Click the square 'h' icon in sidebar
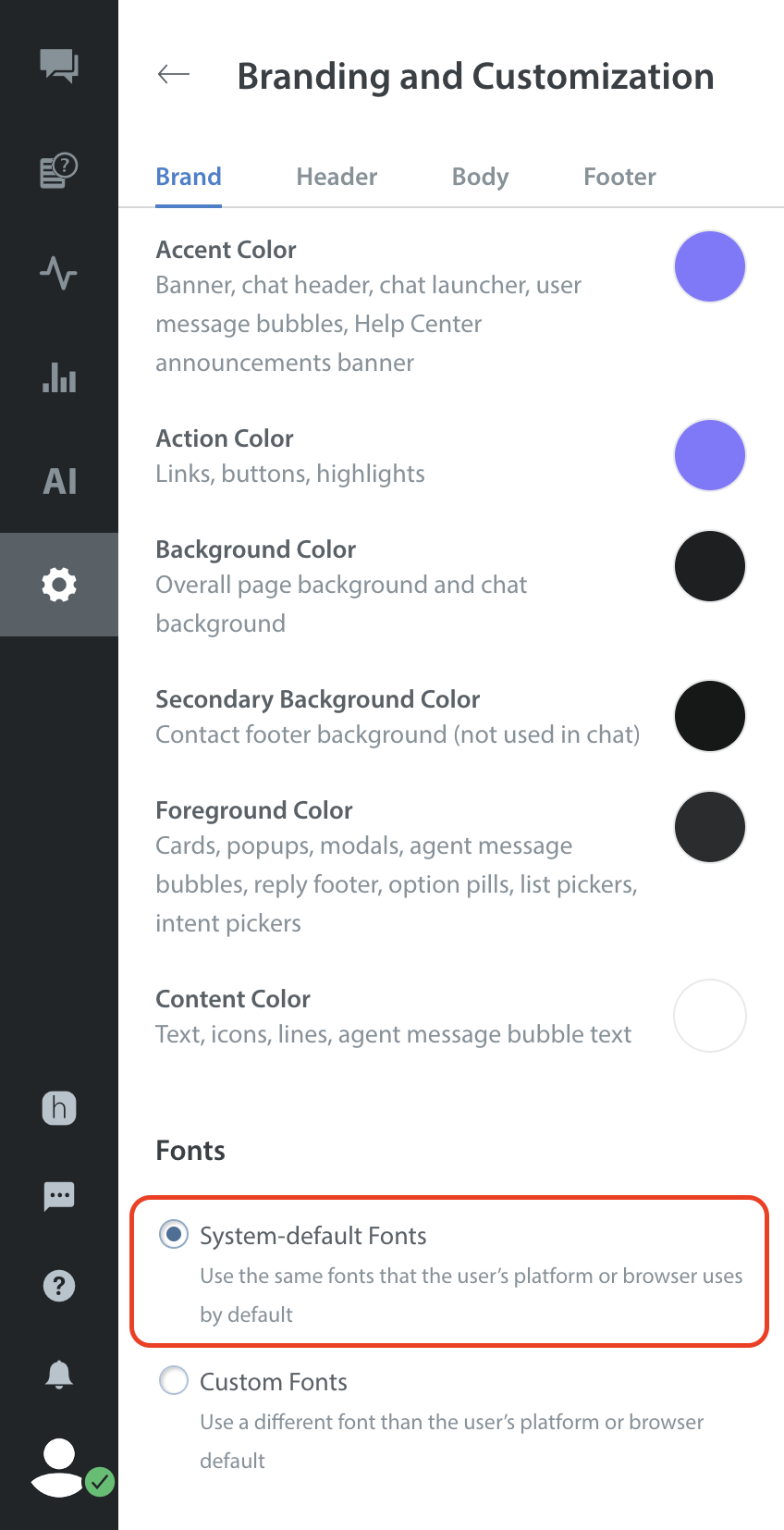Image resolution: width=784 pixels, height=1530 pixels. pos(59,1107)
